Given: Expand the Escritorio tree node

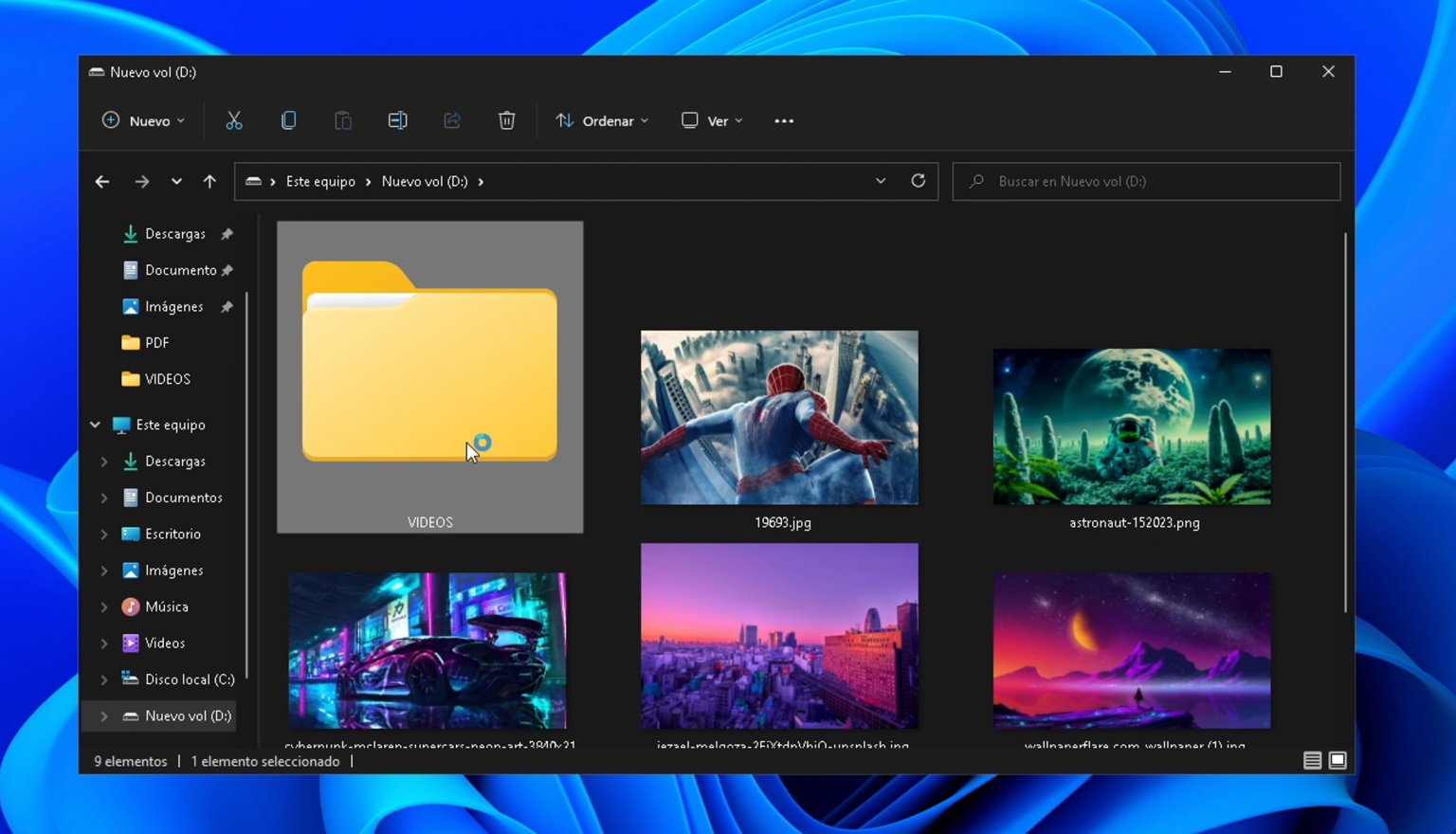Looking at the screenshot, I should coord(104,535).
